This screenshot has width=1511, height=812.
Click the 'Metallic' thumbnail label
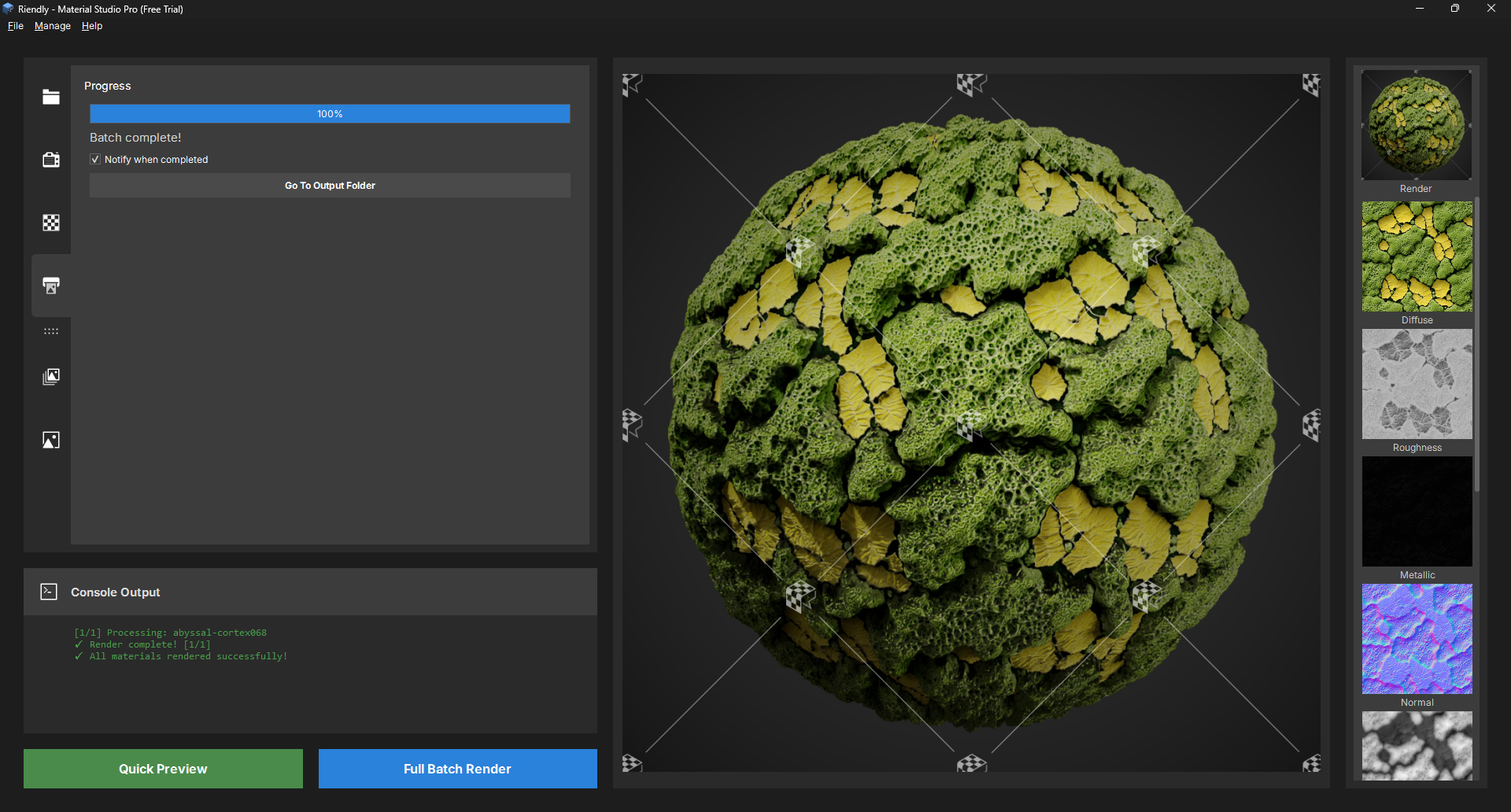click(1417, 575)
